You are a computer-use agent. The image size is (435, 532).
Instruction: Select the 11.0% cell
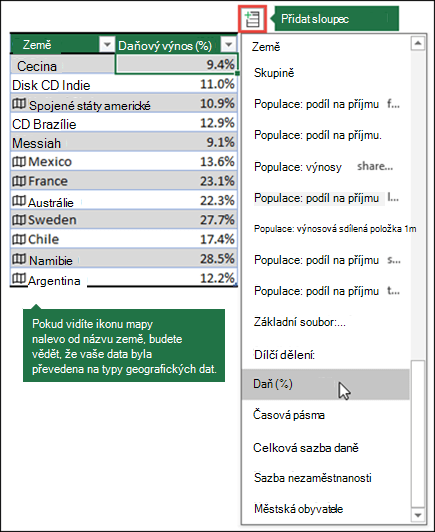[x=176, y=84]
